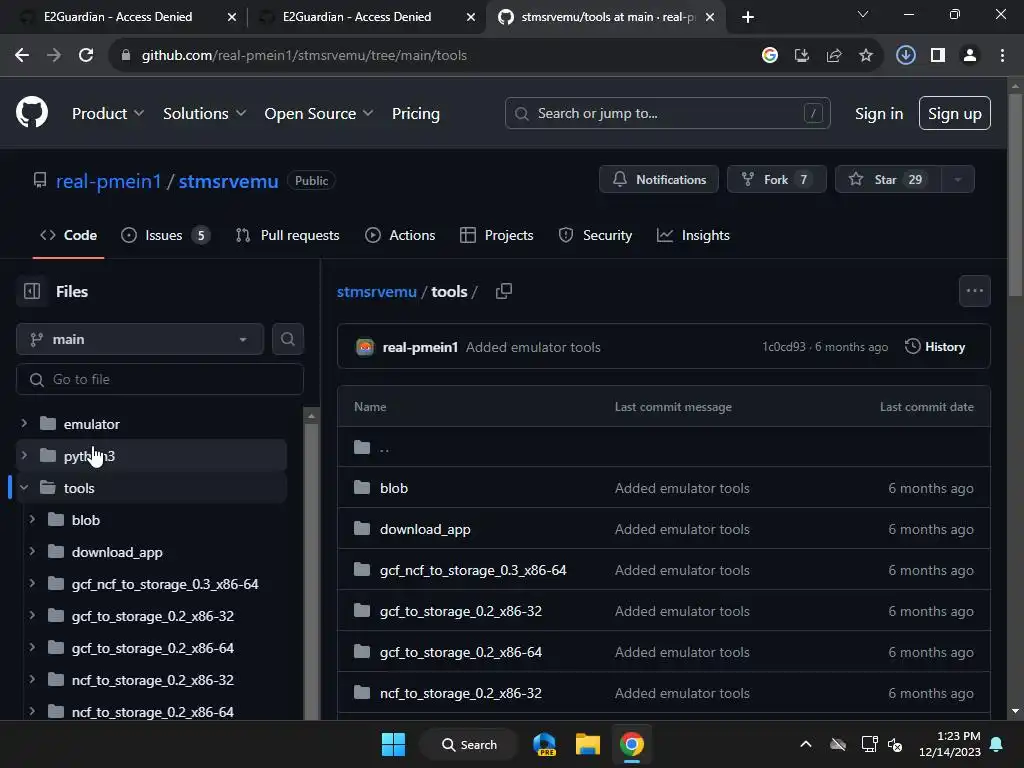Screen dimensions: 1024x768
Task: Click parent directory folder row
Action: pos(664,447)
